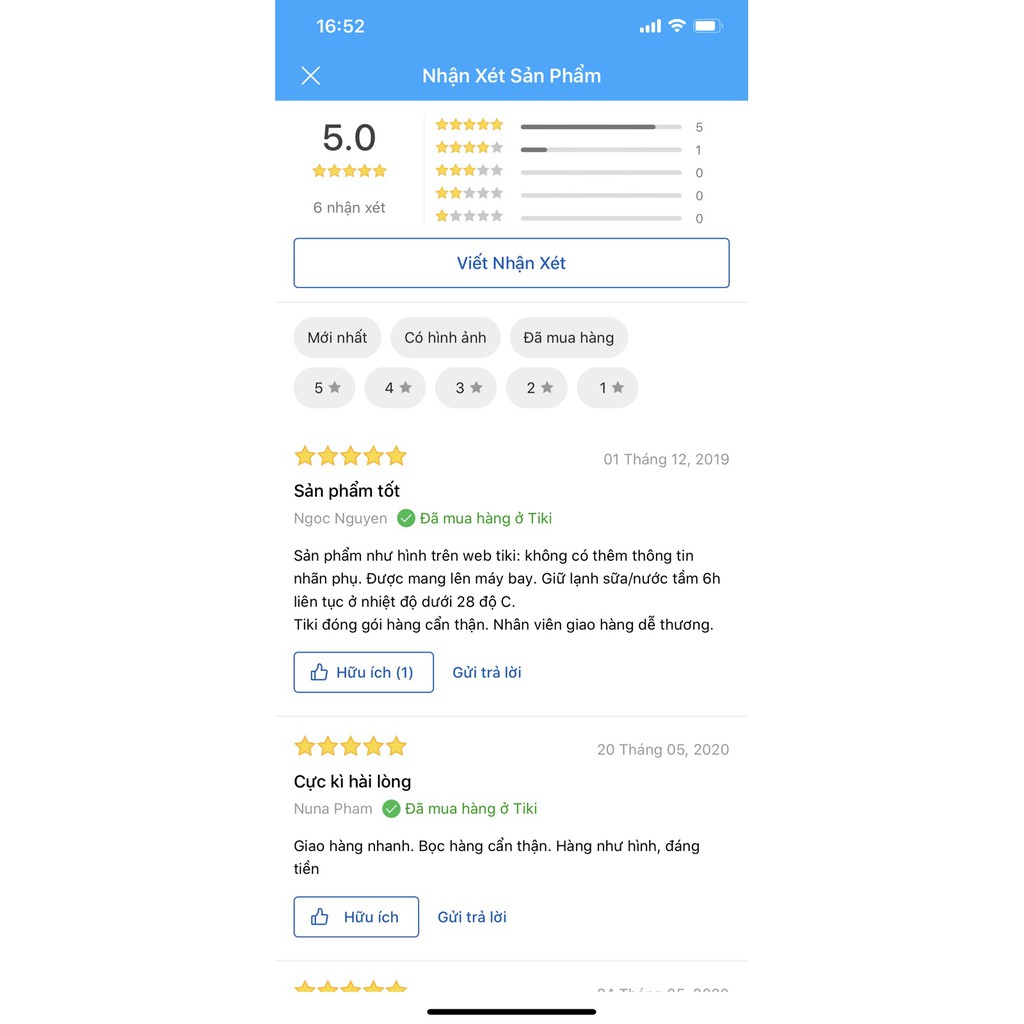Mark Nuna Pham's review as Hữu ích
The height and width of the screenshot is (1024, 1024).
356,917
